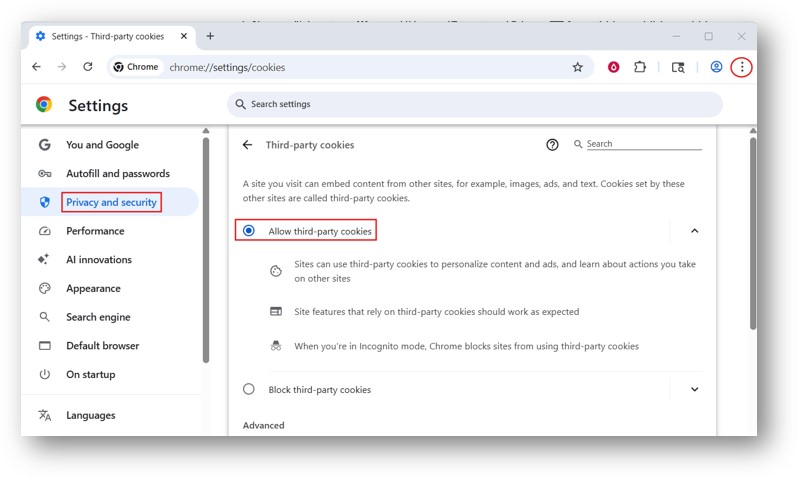Open help for Third-party cookies
799x478 pixels.
coord(552,145)
